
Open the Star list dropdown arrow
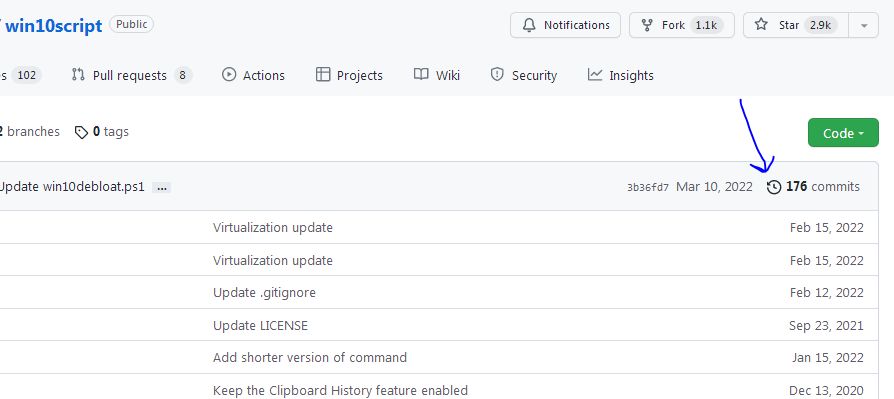(x=864, y=25)
